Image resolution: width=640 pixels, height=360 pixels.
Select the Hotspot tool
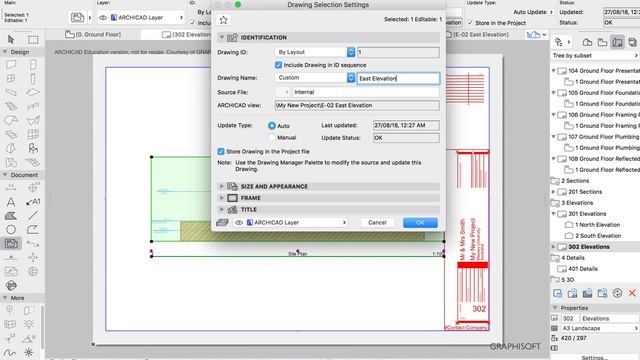coord(29,352)
